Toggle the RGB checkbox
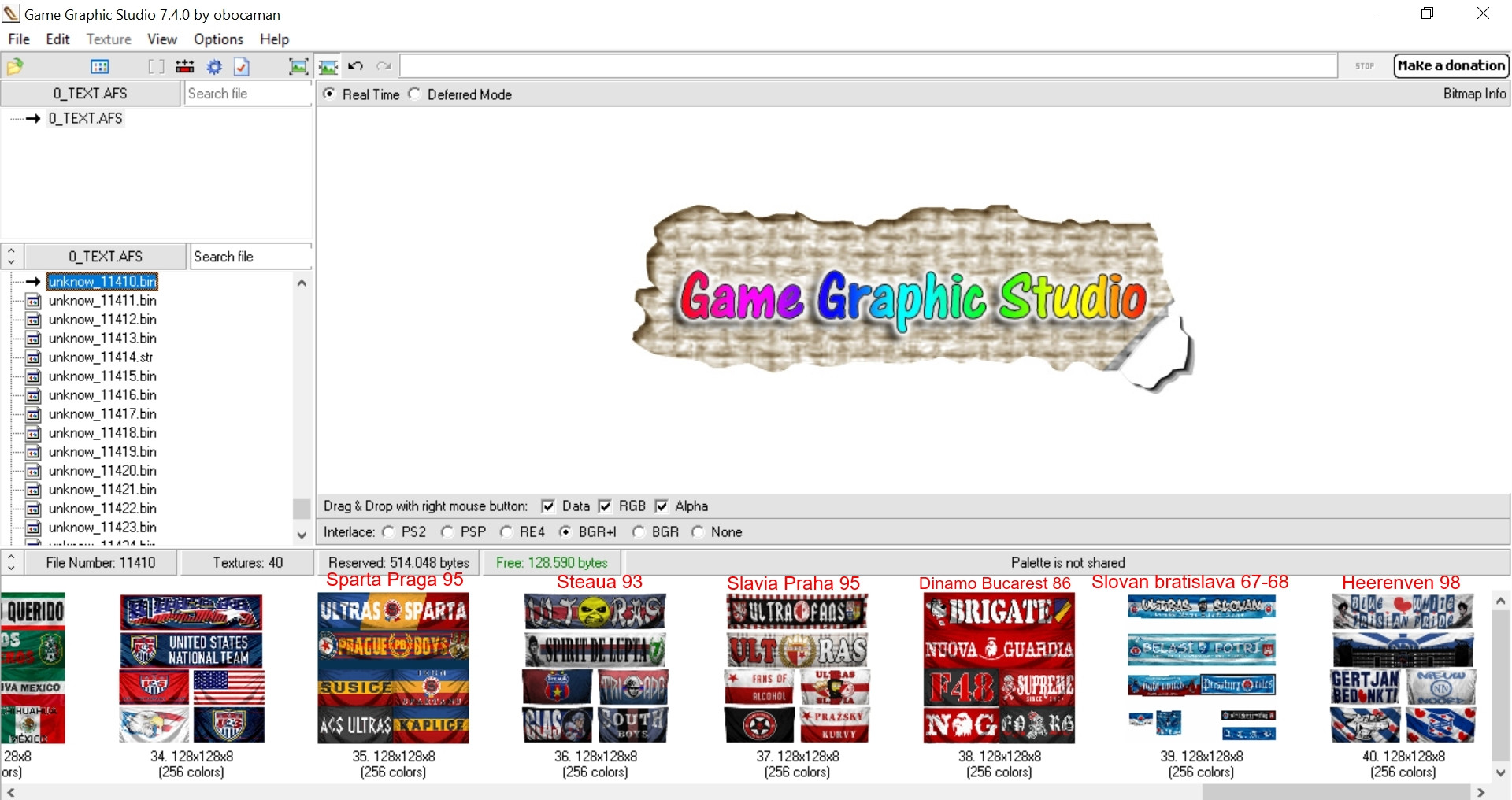 pos(605,506)
